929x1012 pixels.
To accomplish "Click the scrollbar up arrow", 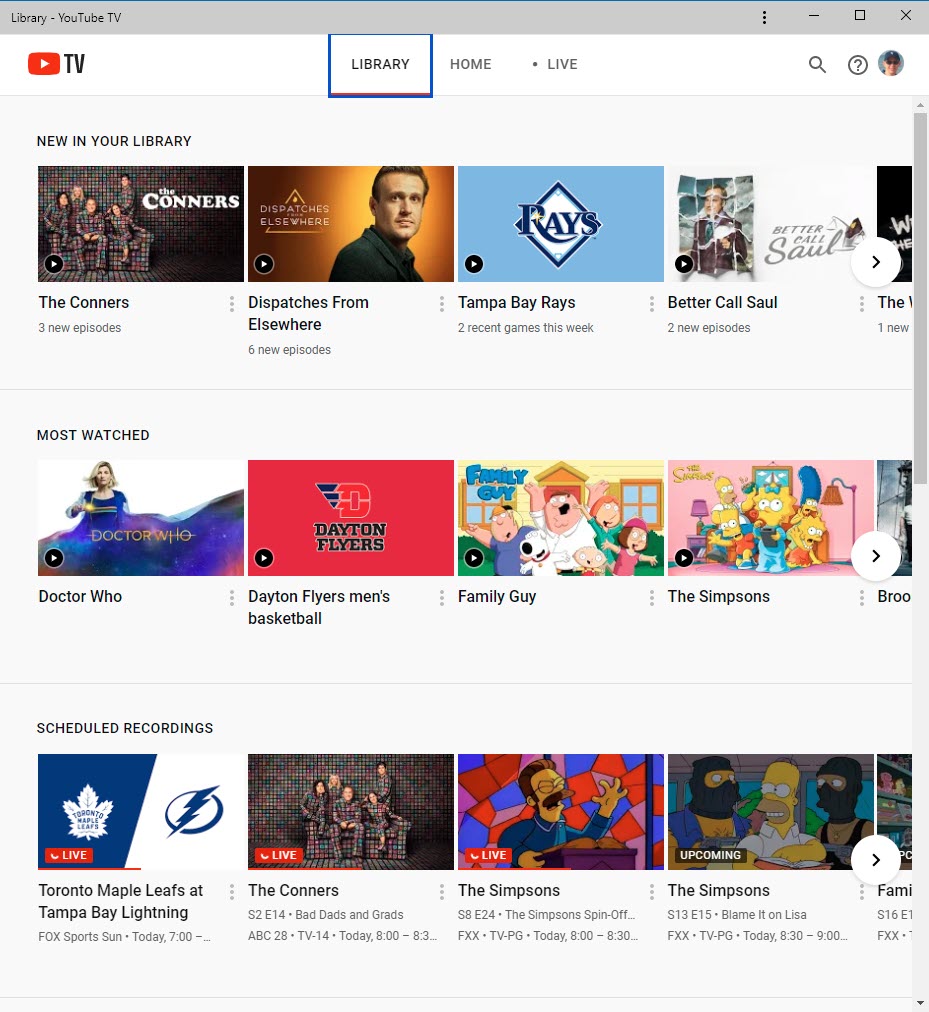I will (920, 105).
